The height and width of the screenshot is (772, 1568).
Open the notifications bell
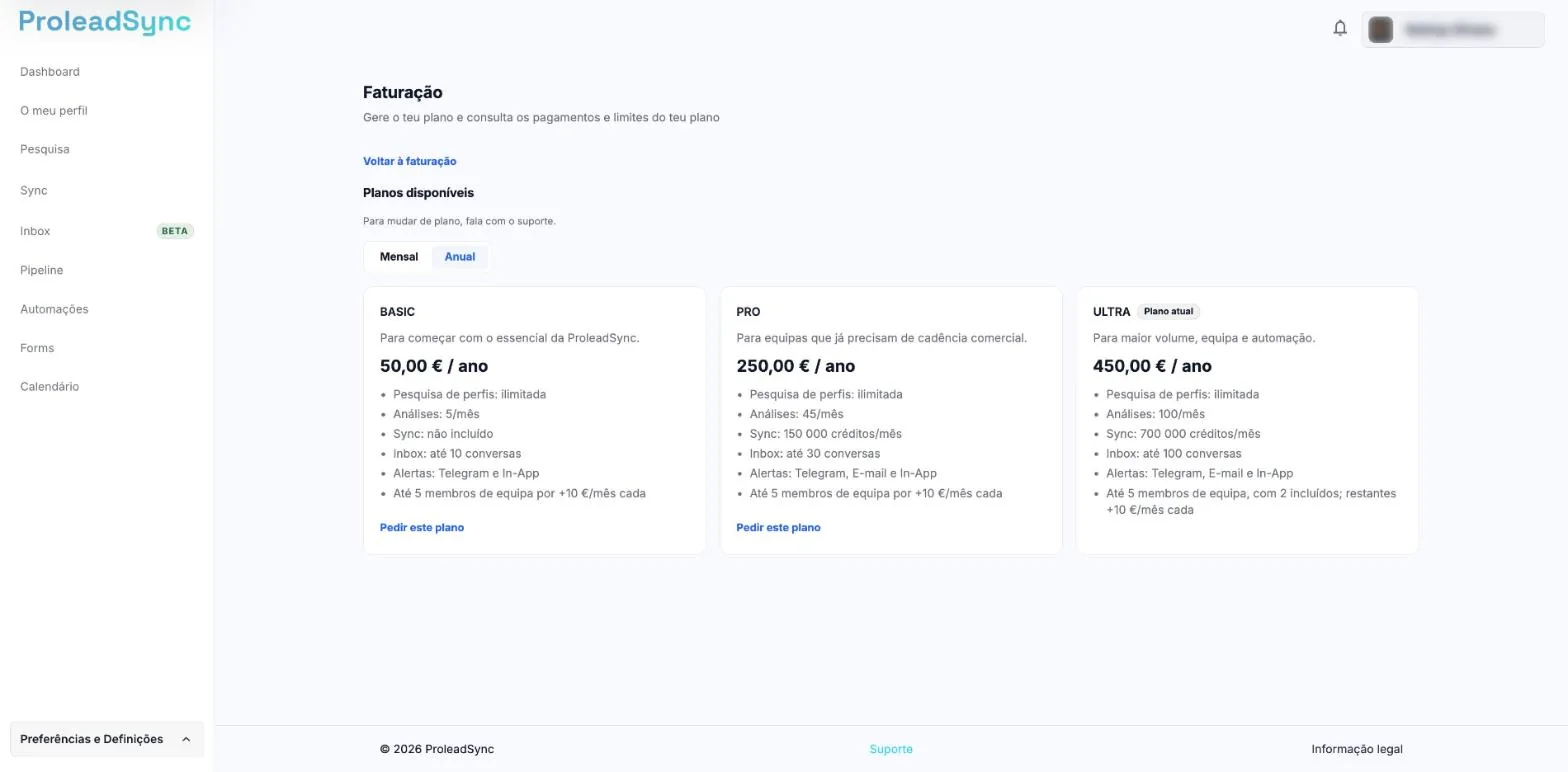coord(1340,28)
